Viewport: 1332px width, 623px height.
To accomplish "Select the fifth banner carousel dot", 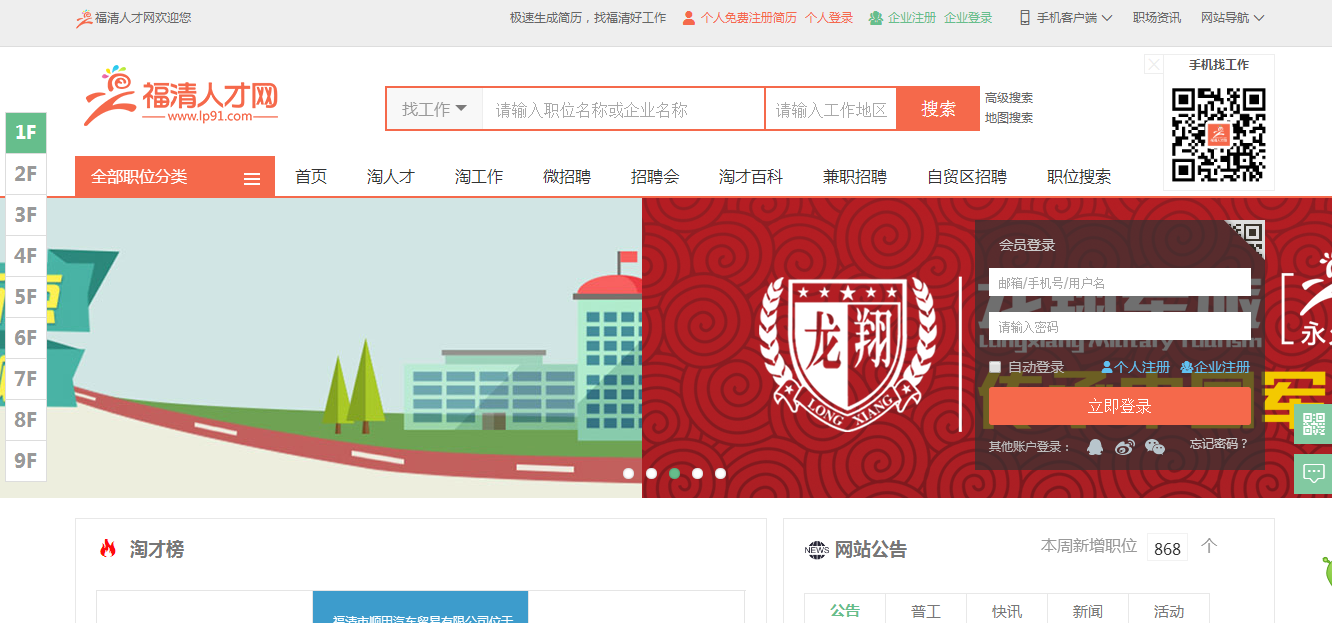I will tap(721, 473).
